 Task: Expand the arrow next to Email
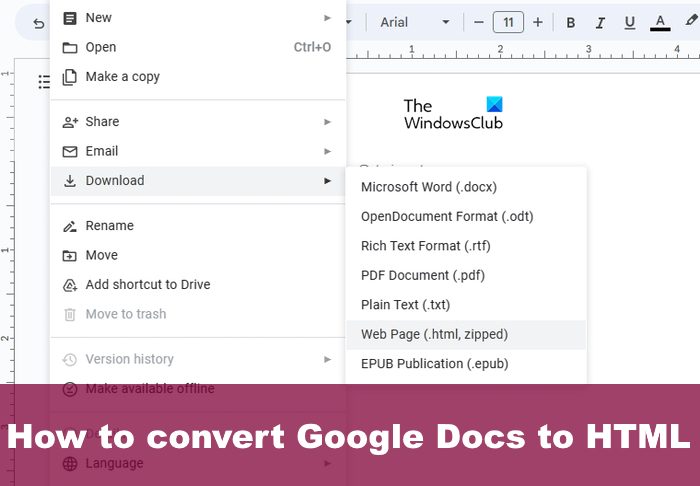327,151
